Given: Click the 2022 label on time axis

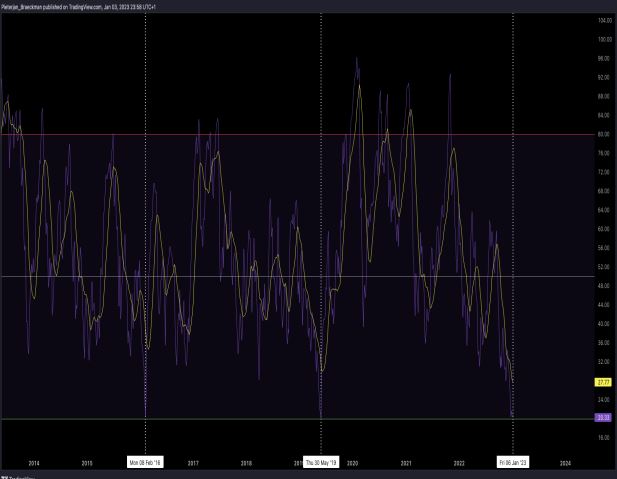Looking at the screenshot, I should [x=459, y=463].
